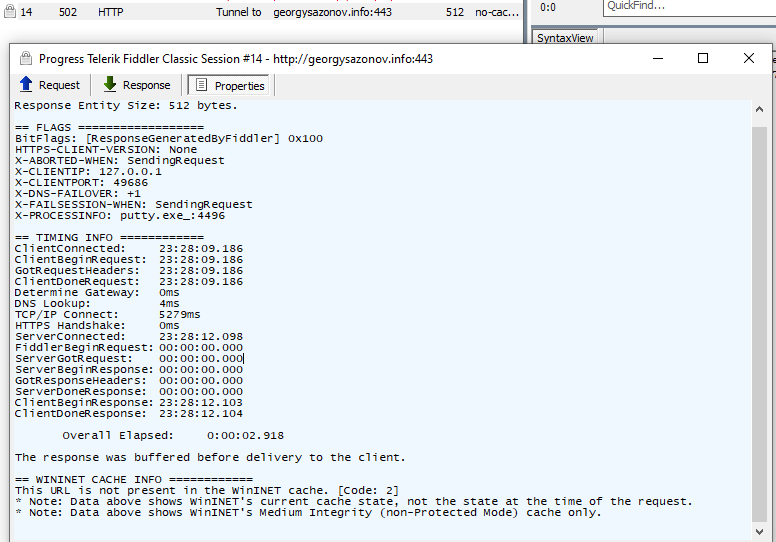Screen dimensions: 776x542
Task: Click the 'Overall Elapsed: 0:00:02.918' line
Action: pyautogui.click(x=173, y=436)
